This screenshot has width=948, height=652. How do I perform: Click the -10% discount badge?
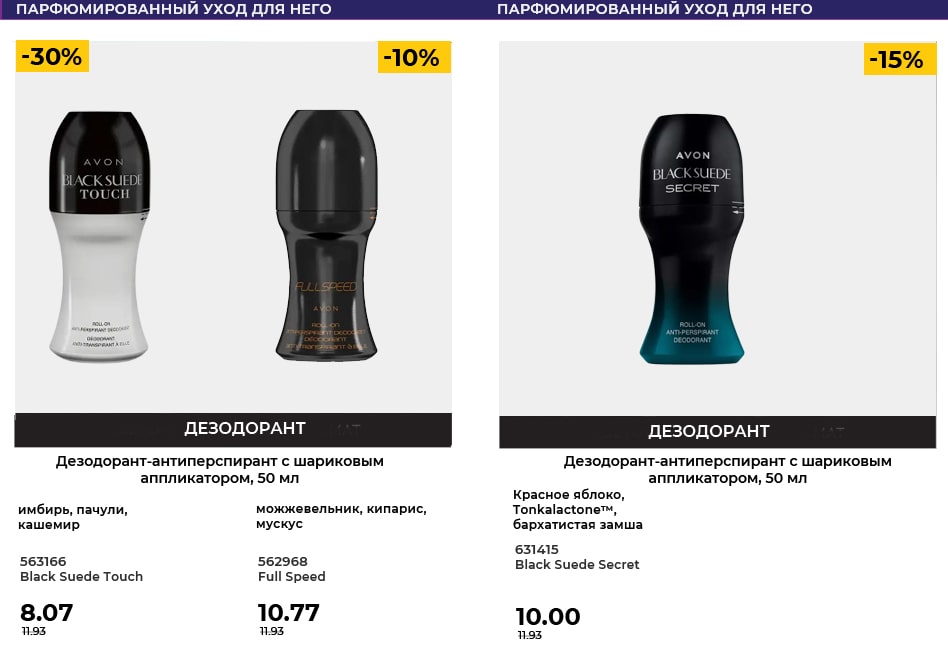tap(414, 58)
